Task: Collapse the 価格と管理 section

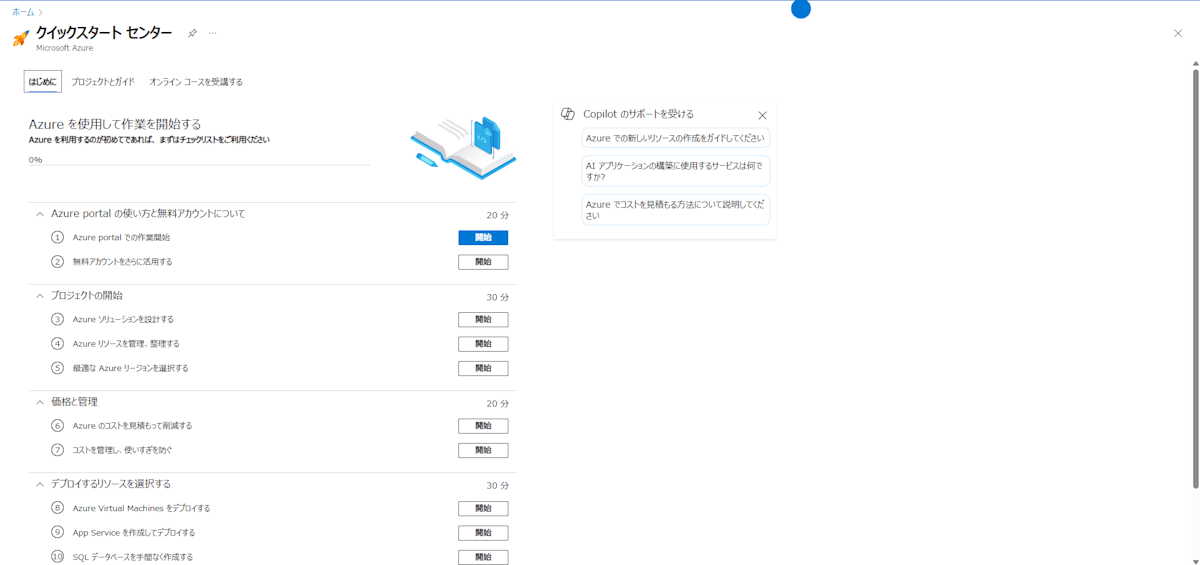Action: pyautogui.click(x=40, y=402)
